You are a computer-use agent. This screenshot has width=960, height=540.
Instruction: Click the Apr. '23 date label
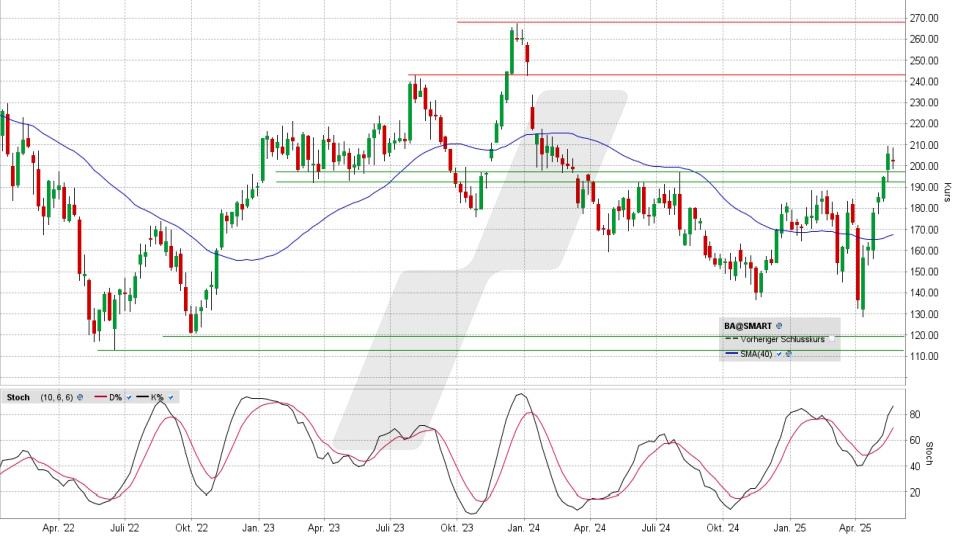coord(324,528)
